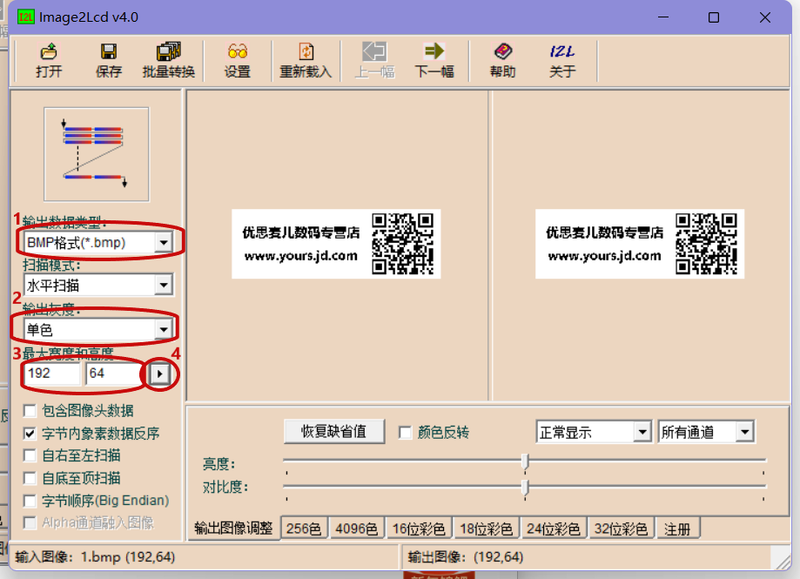Click the 打开 (Open) toolbar icon
The width and height of the screenshot is (800, 579).
[x=49, y=61]
